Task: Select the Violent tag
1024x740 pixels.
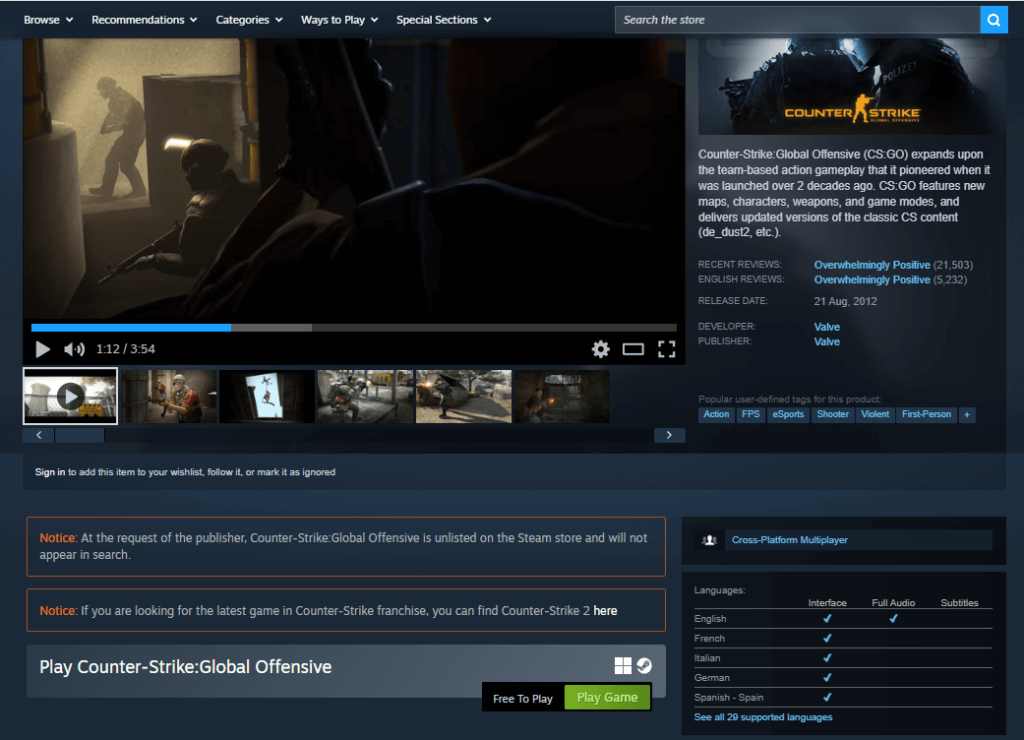Action: tap(875, 415)
